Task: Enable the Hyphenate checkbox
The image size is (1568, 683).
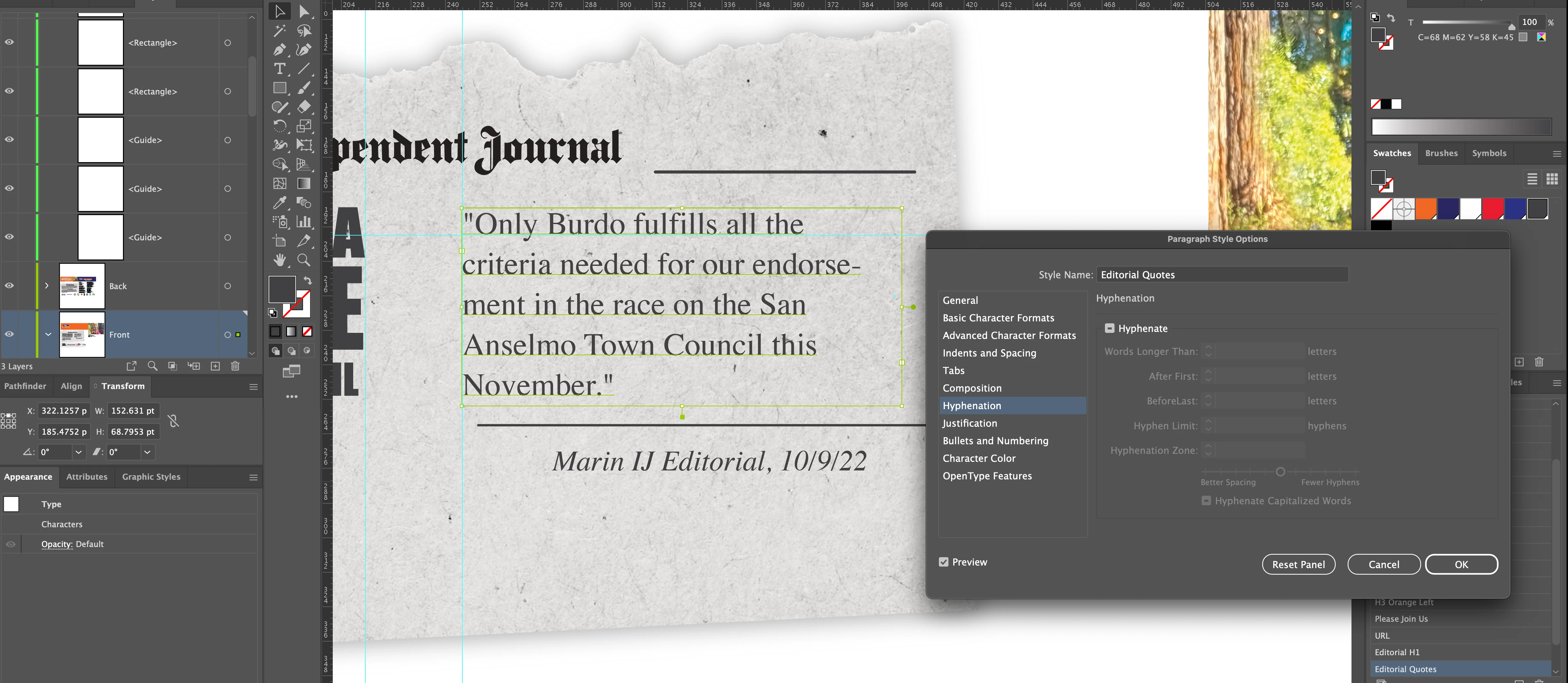Action: pos(1110,328)
